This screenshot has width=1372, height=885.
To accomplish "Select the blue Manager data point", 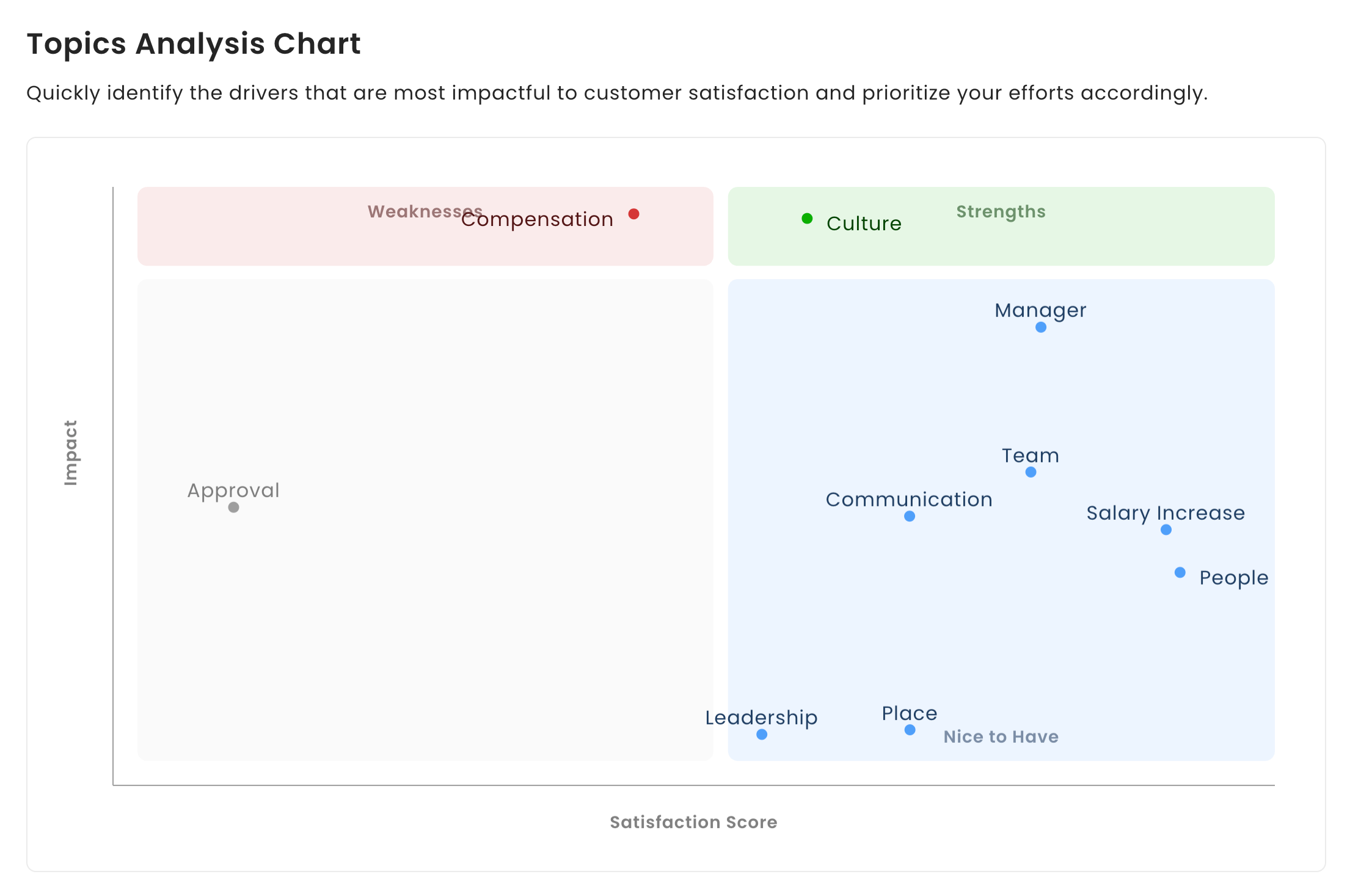I will coord(1041,327).
